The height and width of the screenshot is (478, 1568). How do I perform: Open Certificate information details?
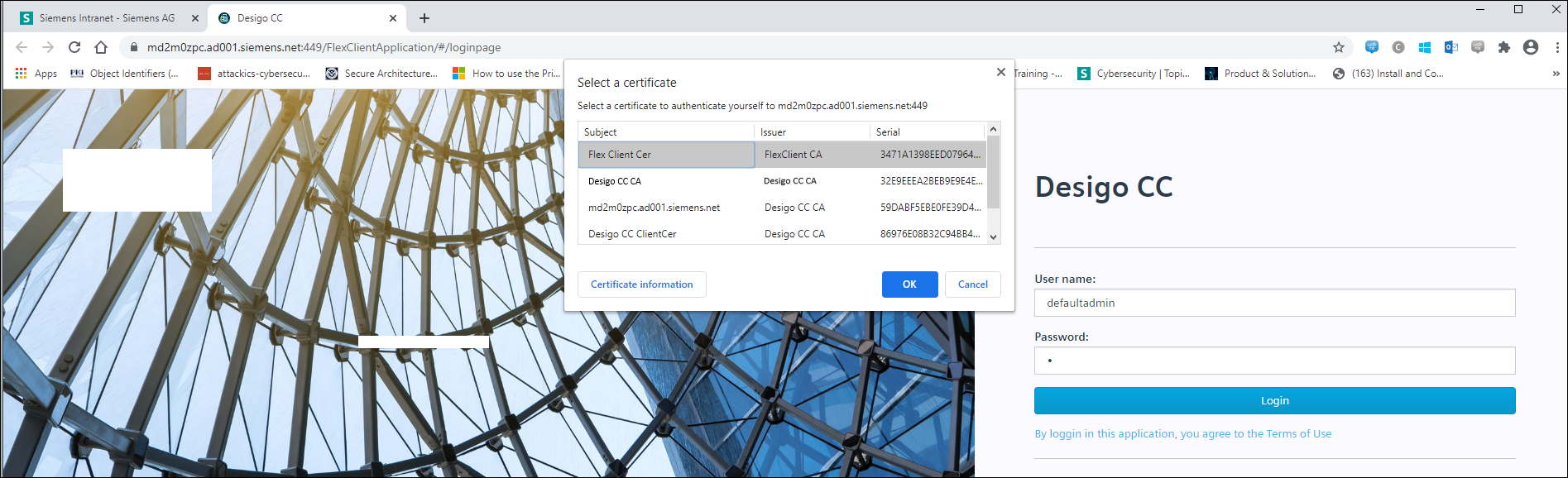[641, 284]
